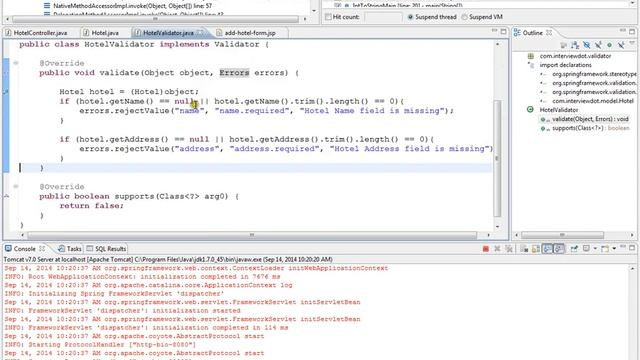Close the Console view tab
Viewport: 640px width, 360px height.
(x=42, y=249)
